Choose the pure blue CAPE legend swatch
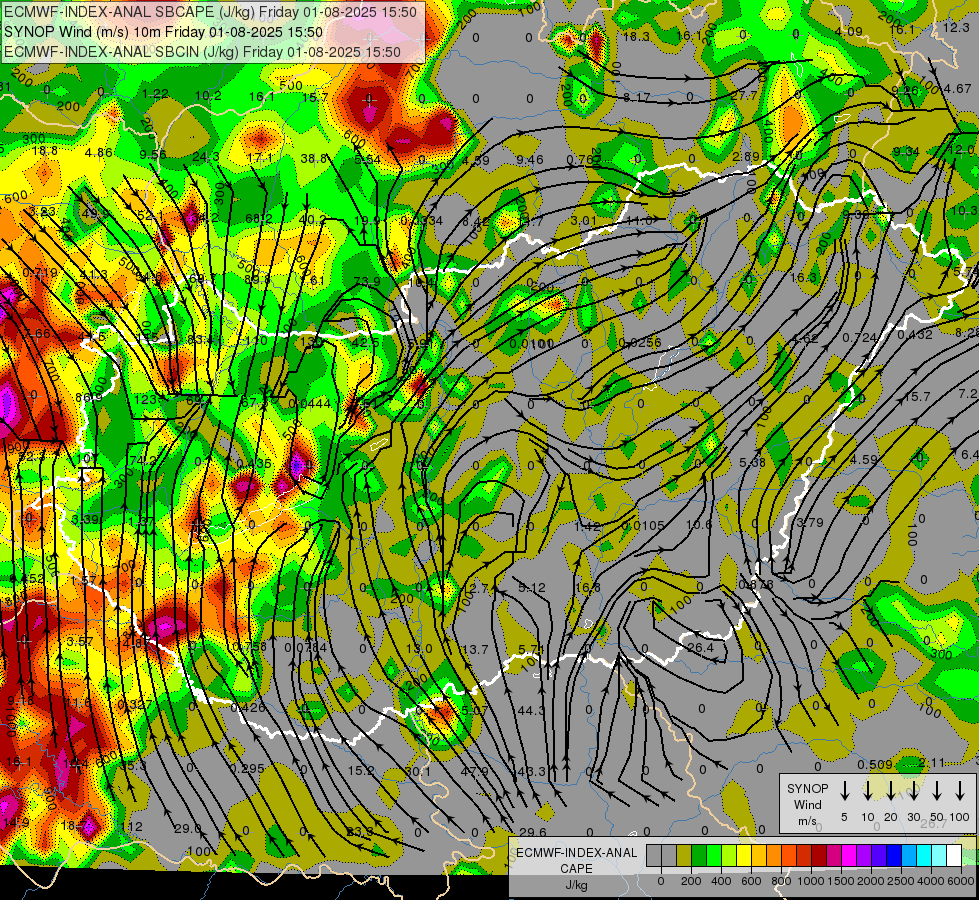 tap(893, 856)
